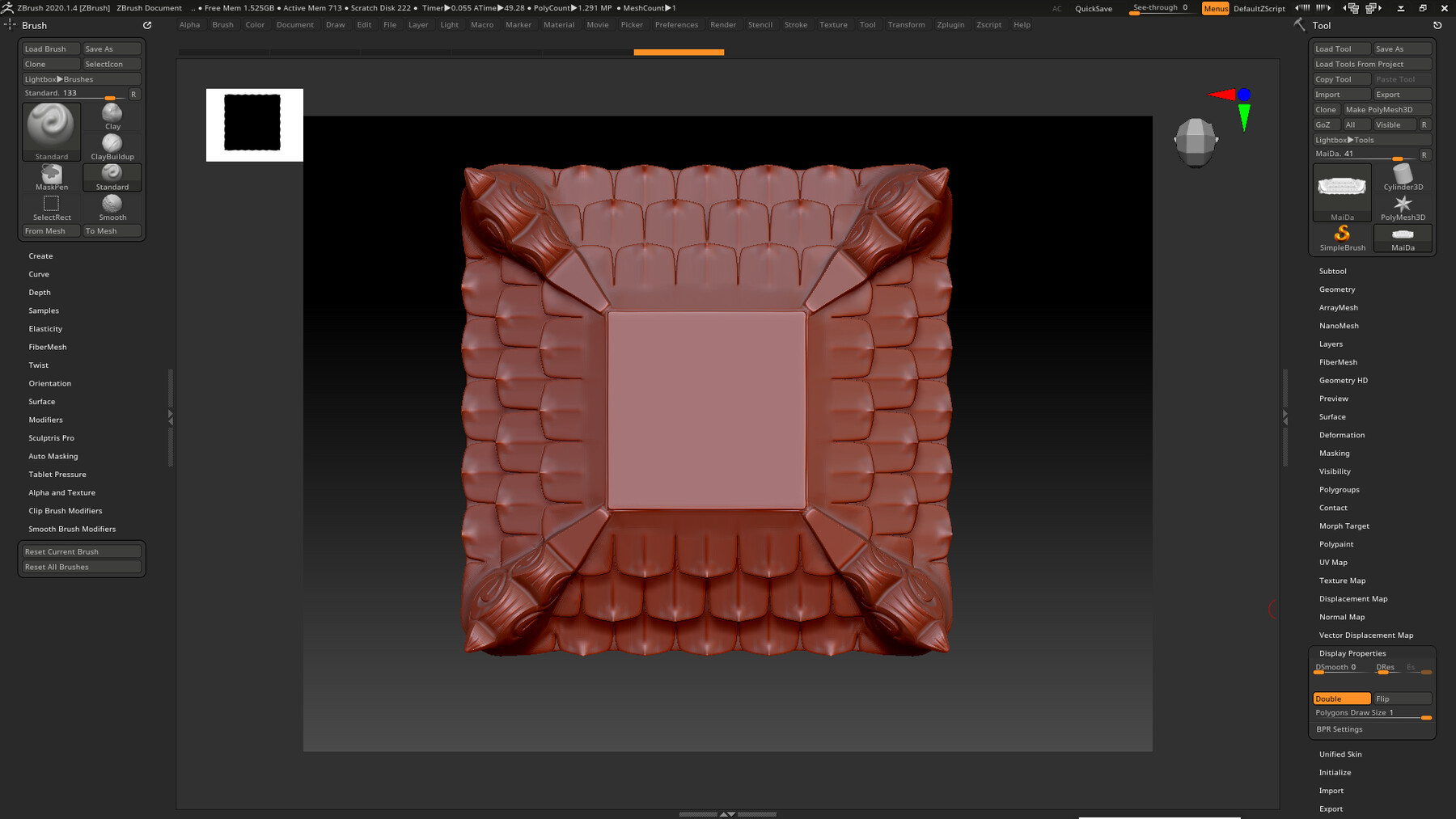Click the Standard 133 brush selector slider

click(x=74, y=94)
